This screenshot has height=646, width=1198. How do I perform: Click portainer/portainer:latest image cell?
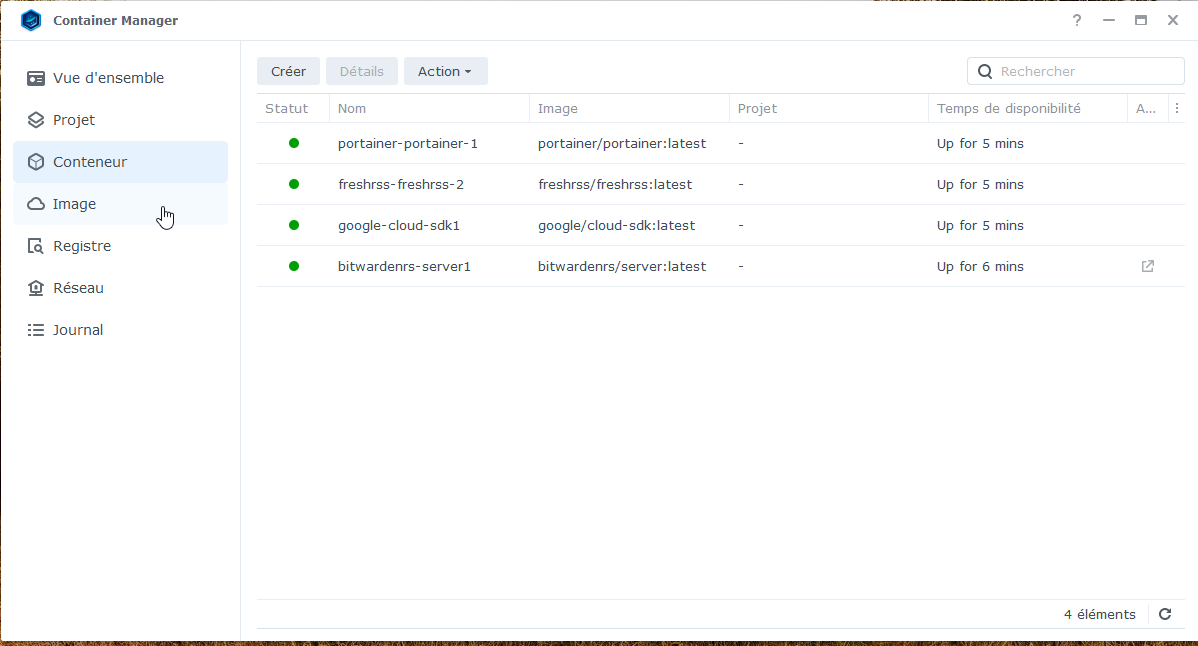622,144
